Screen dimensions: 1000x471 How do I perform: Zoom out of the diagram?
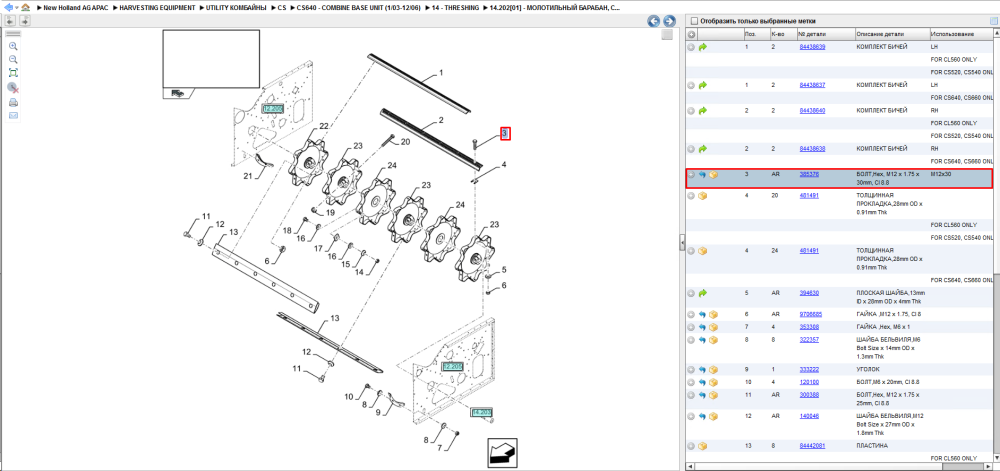click(x=13, y=59)
